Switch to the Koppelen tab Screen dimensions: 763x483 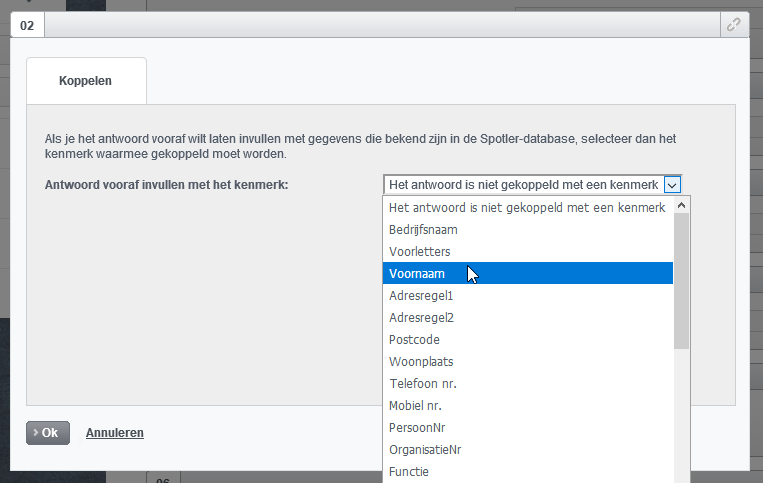(86, 81)
